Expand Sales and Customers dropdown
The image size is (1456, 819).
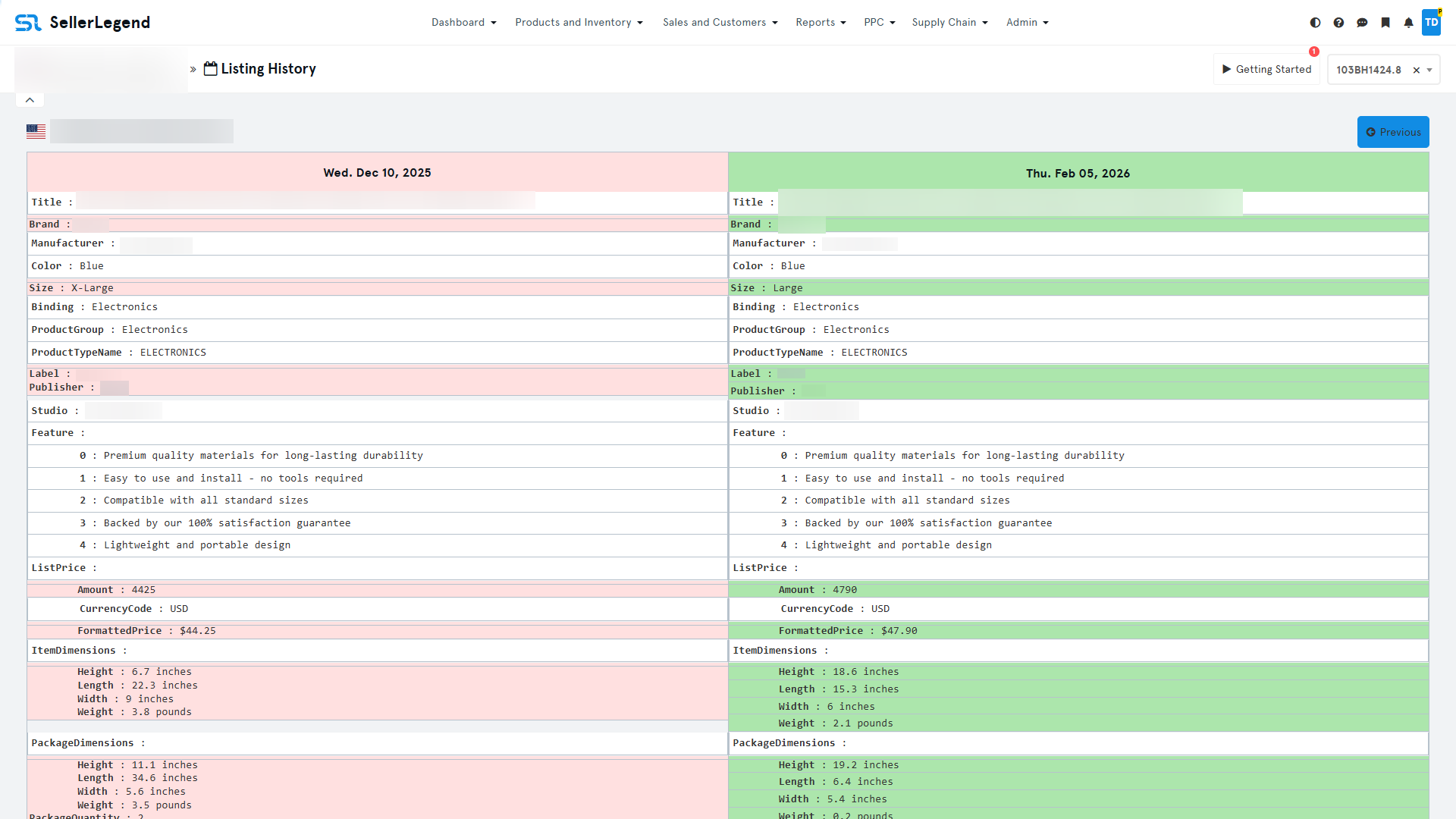(720, 23)
